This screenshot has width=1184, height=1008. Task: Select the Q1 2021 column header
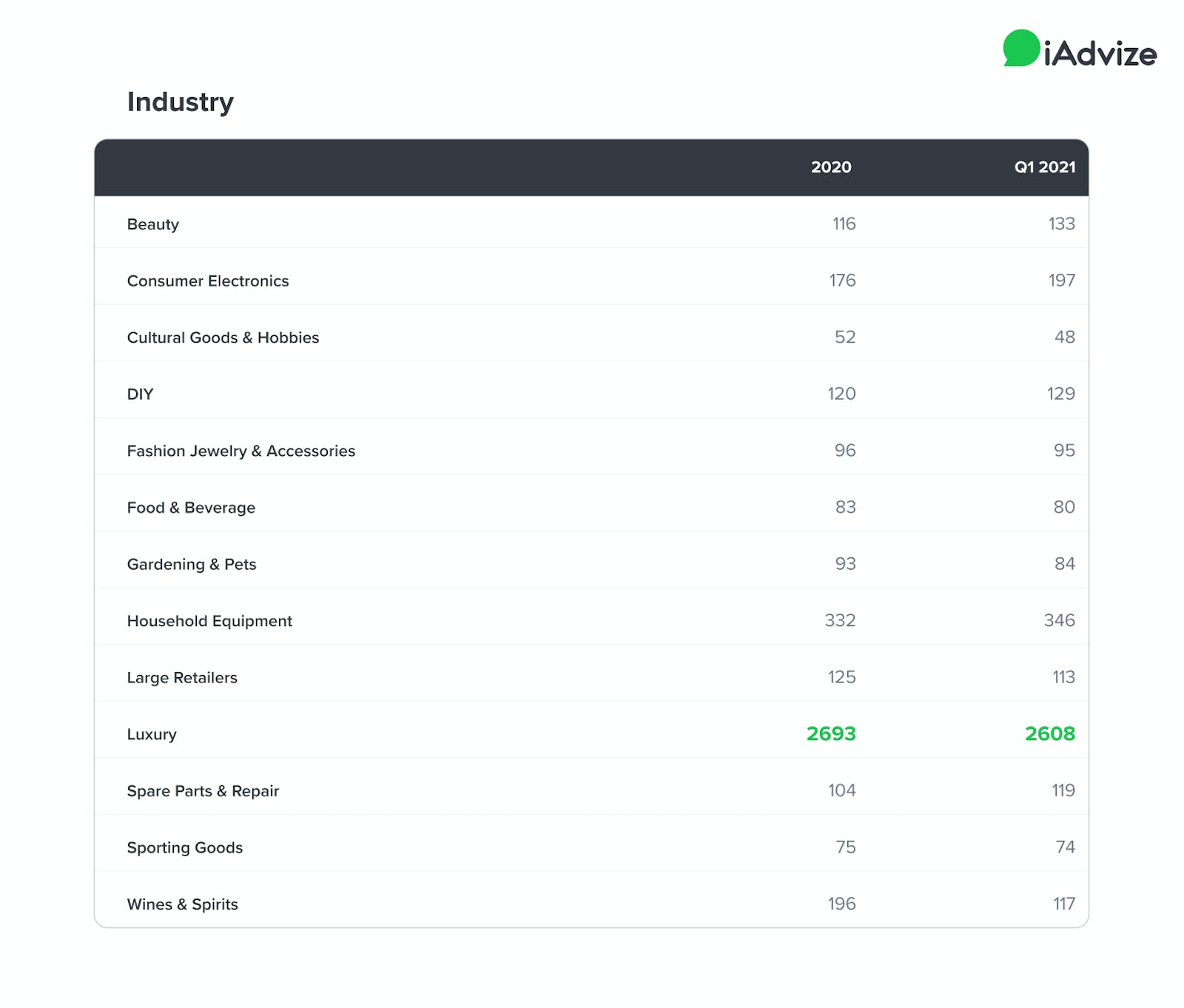coord(1044,167)
